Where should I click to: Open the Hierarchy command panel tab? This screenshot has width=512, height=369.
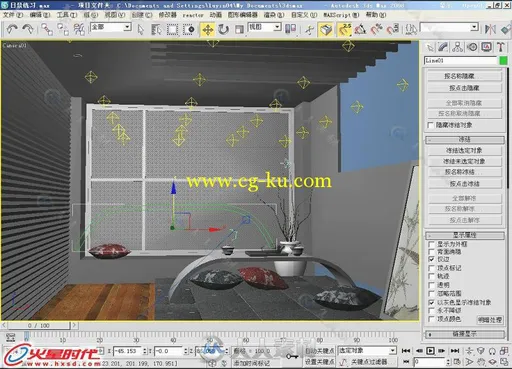458,47
